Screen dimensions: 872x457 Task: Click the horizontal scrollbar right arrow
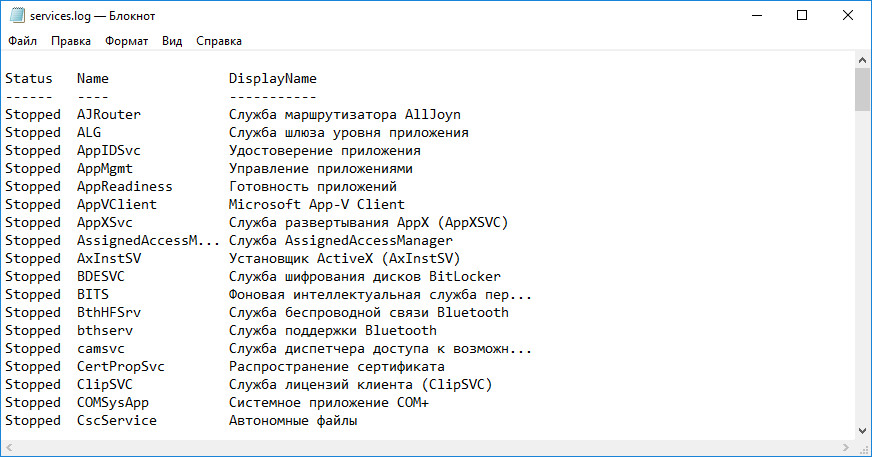(x=846, y=447)
